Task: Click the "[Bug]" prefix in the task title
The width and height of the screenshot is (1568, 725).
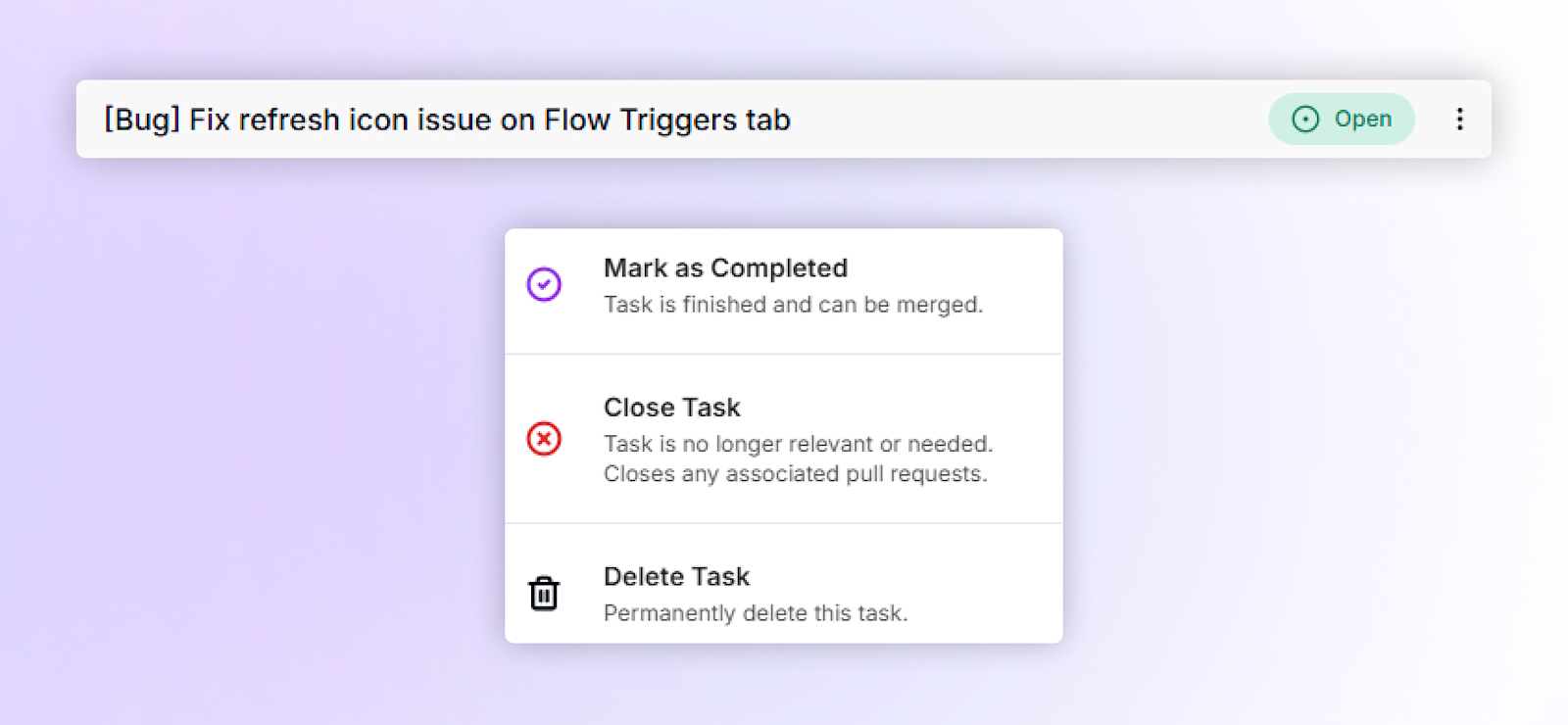Action: [x=142, y=120]
